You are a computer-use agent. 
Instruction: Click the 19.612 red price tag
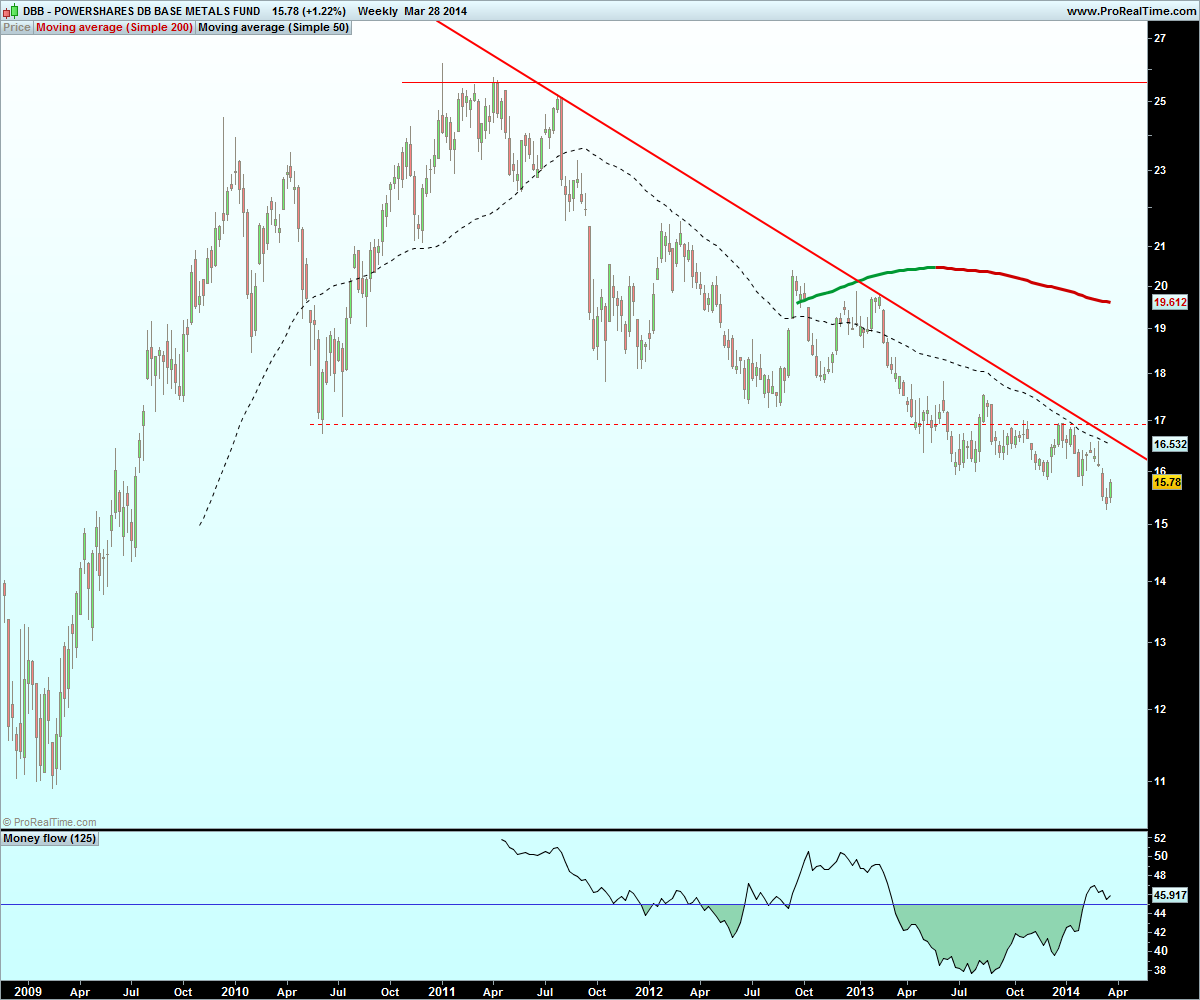click(x=1169, y=301)
